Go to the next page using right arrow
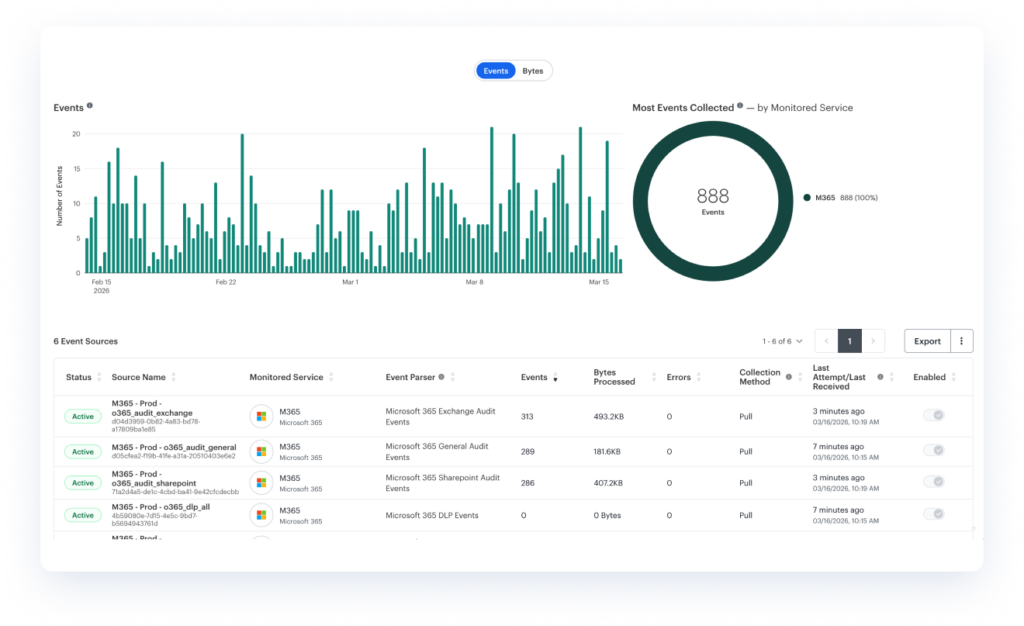Screen dimensions: 1024x626 [873, 341]
